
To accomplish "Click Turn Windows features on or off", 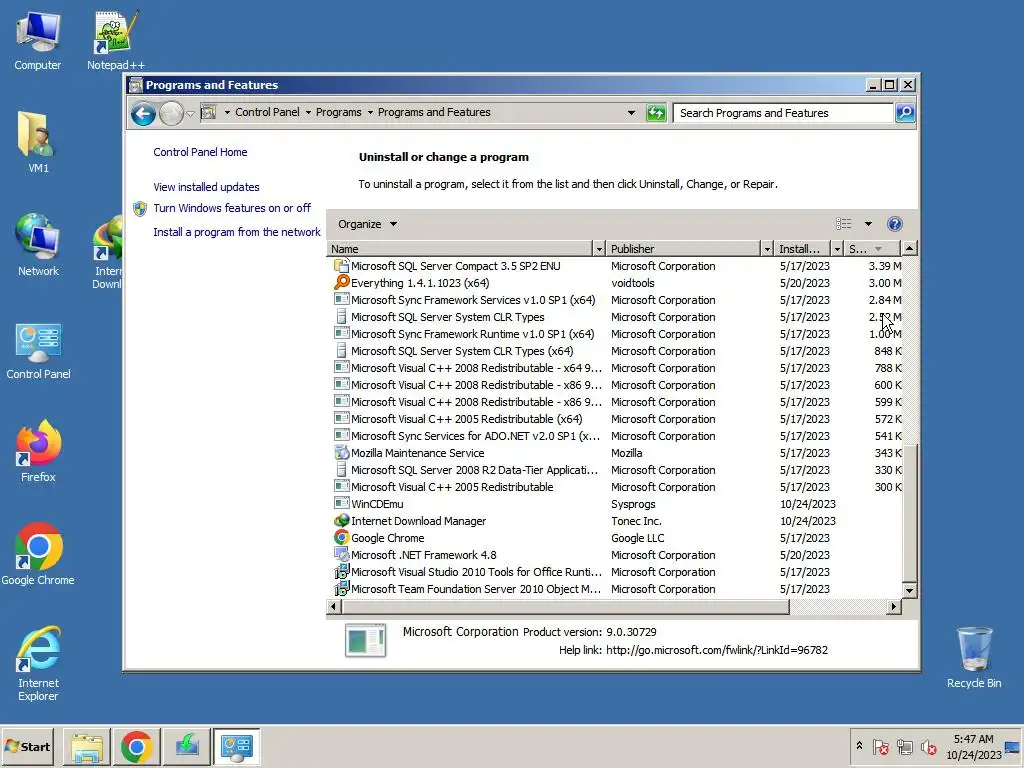I will point(232,208).
